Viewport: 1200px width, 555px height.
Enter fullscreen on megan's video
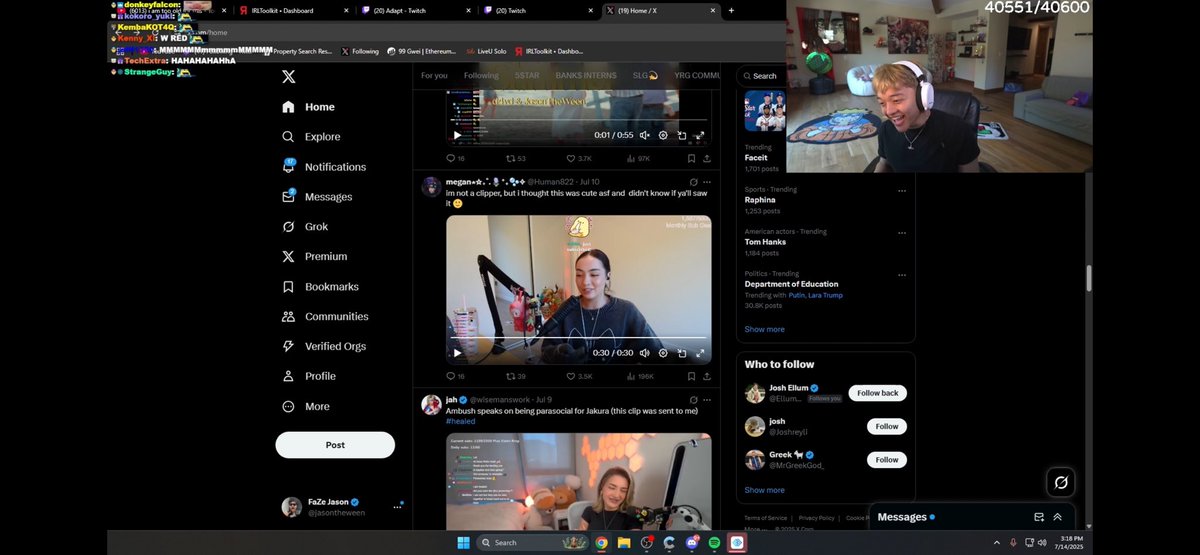pos(700,353)
